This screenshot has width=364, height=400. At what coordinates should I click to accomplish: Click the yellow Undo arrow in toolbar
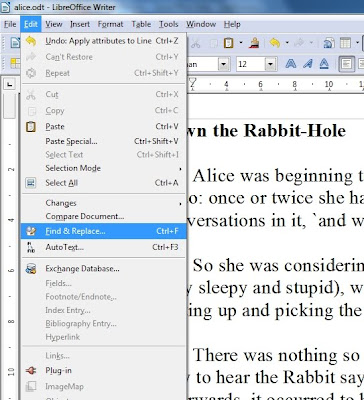coord(275,43)
